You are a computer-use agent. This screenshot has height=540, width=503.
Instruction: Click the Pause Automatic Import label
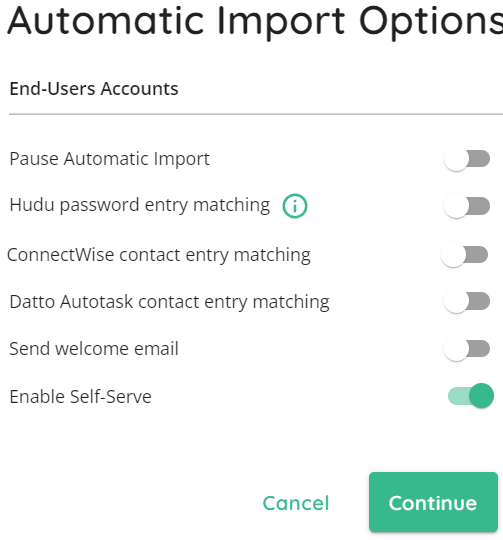click(x=109, y=159)
